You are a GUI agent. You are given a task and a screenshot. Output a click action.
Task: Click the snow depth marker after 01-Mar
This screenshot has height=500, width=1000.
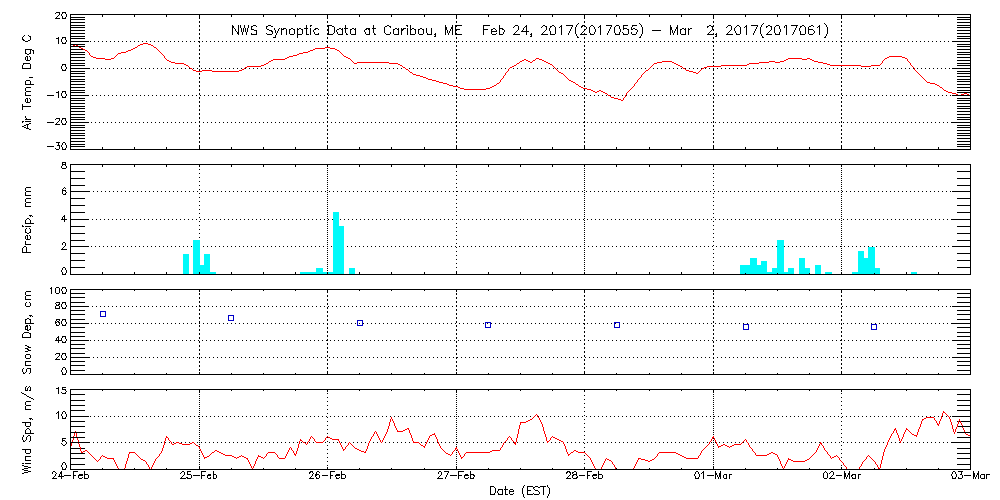[746, 327]
